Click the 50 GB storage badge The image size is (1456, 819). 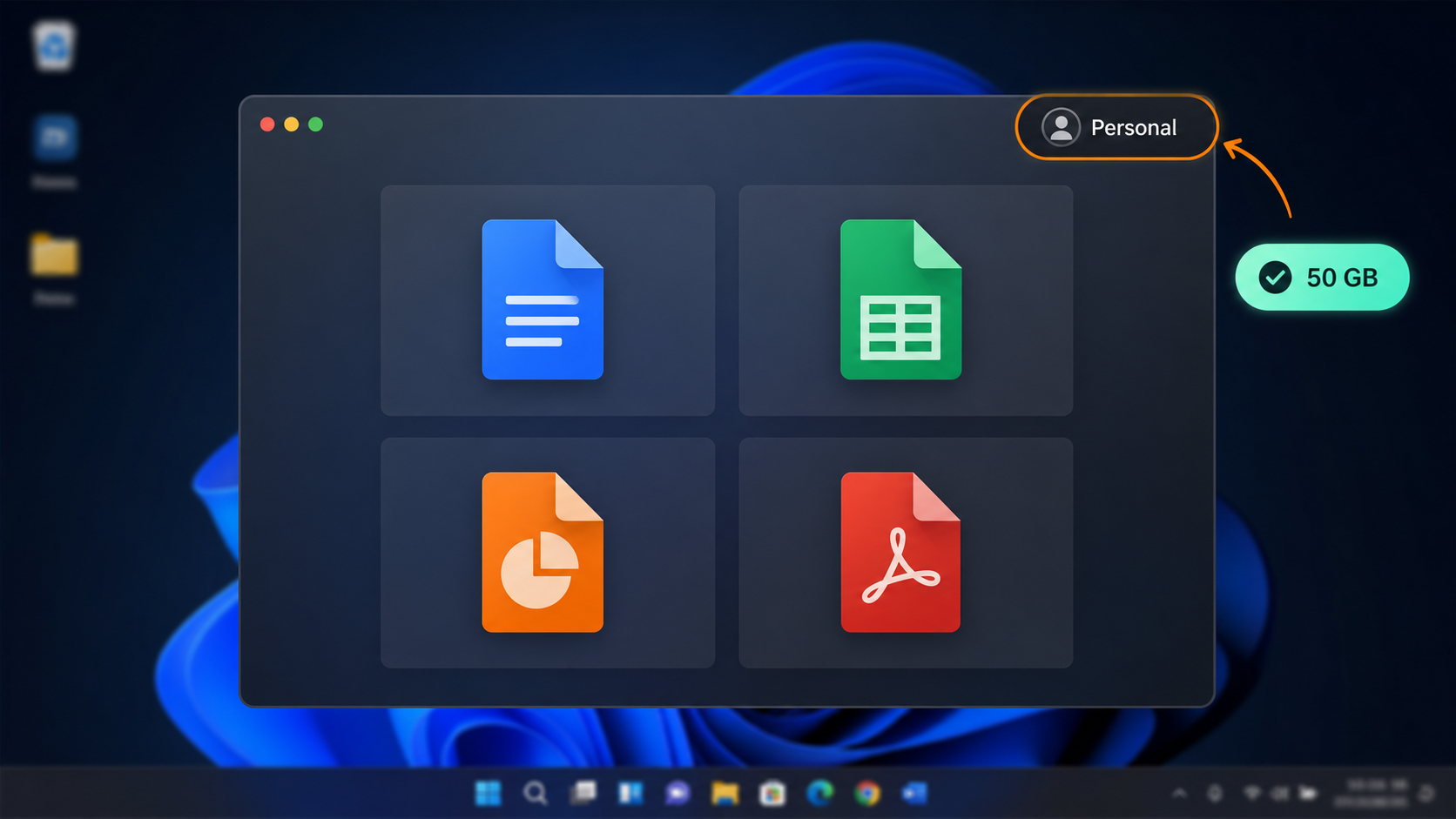point(1322,278)
